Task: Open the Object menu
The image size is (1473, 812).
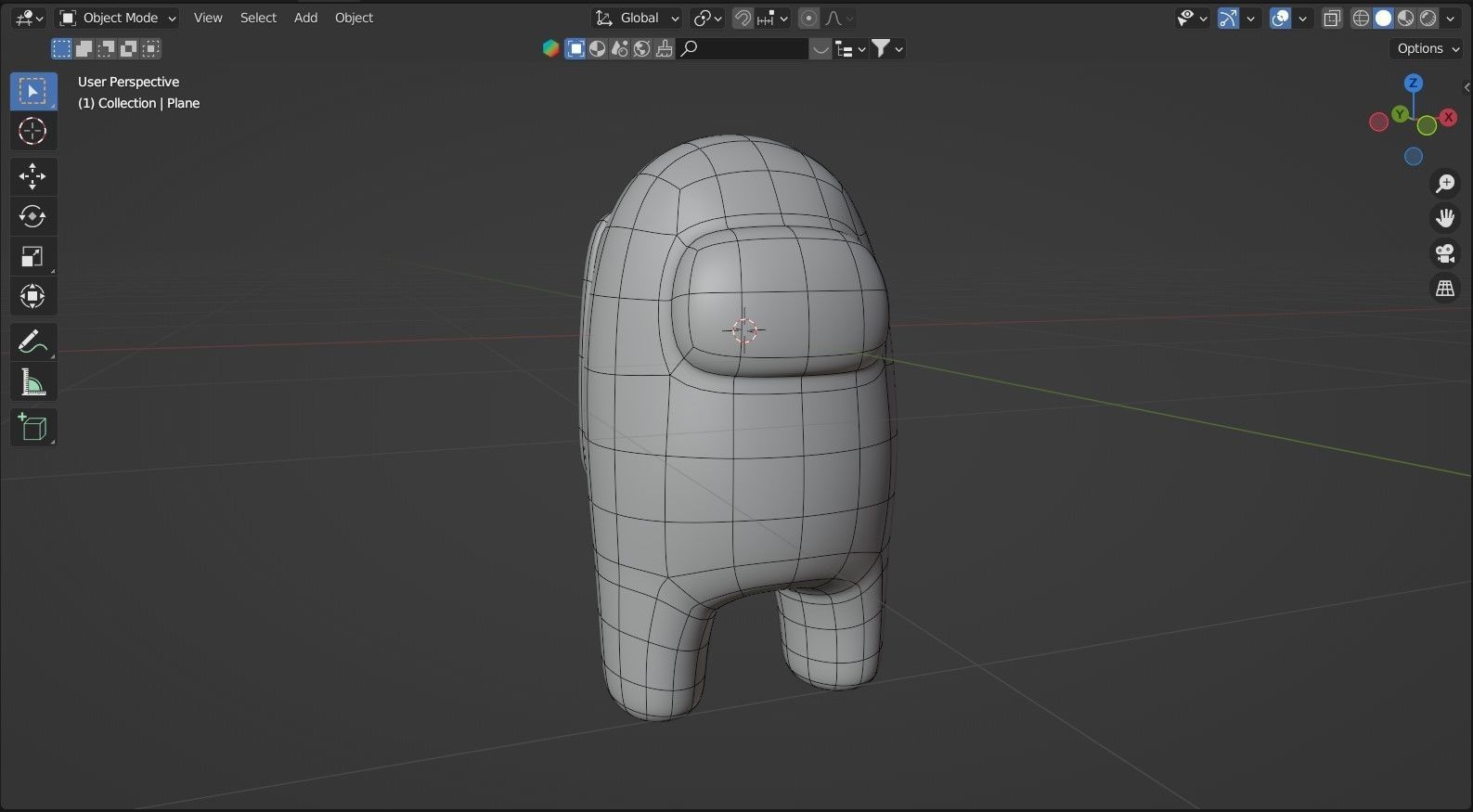Action: click(354, 18)
